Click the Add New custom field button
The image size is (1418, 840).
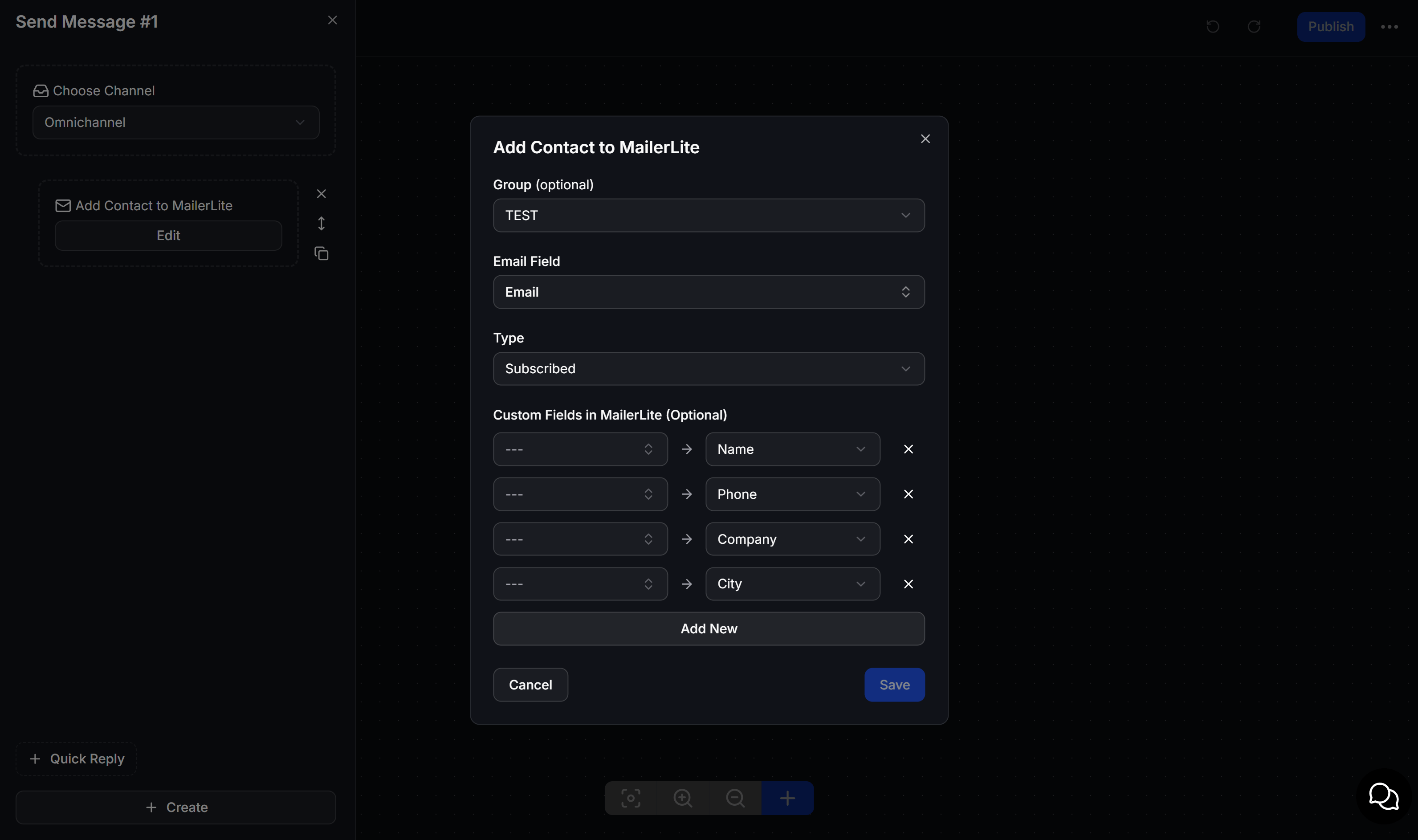(x=709, y=628)
